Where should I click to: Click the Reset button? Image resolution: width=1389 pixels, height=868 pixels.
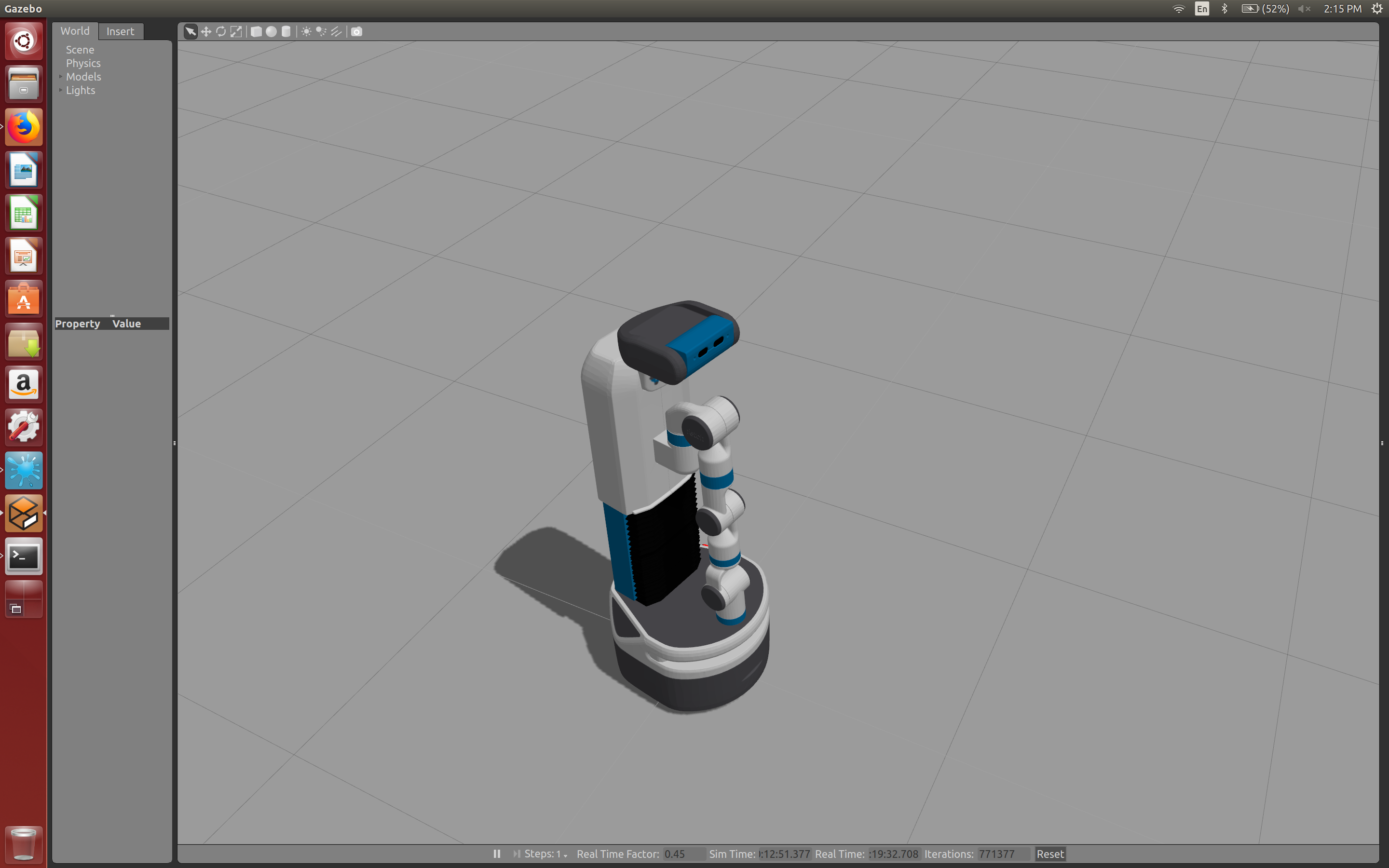[x=1050, y=854]
